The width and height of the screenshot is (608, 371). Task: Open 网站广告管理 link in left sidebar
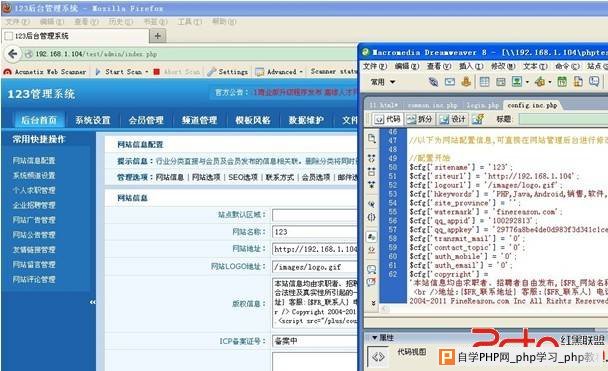pyautogui.click(x=34, y=220)
